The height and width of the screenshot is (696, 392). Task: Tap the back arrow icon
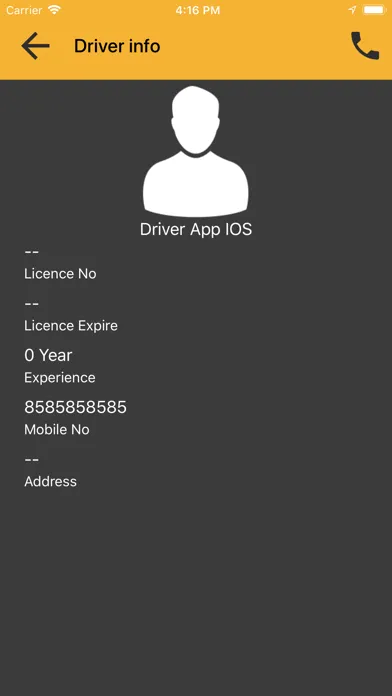pyautogui.click(x=36, y=46)
